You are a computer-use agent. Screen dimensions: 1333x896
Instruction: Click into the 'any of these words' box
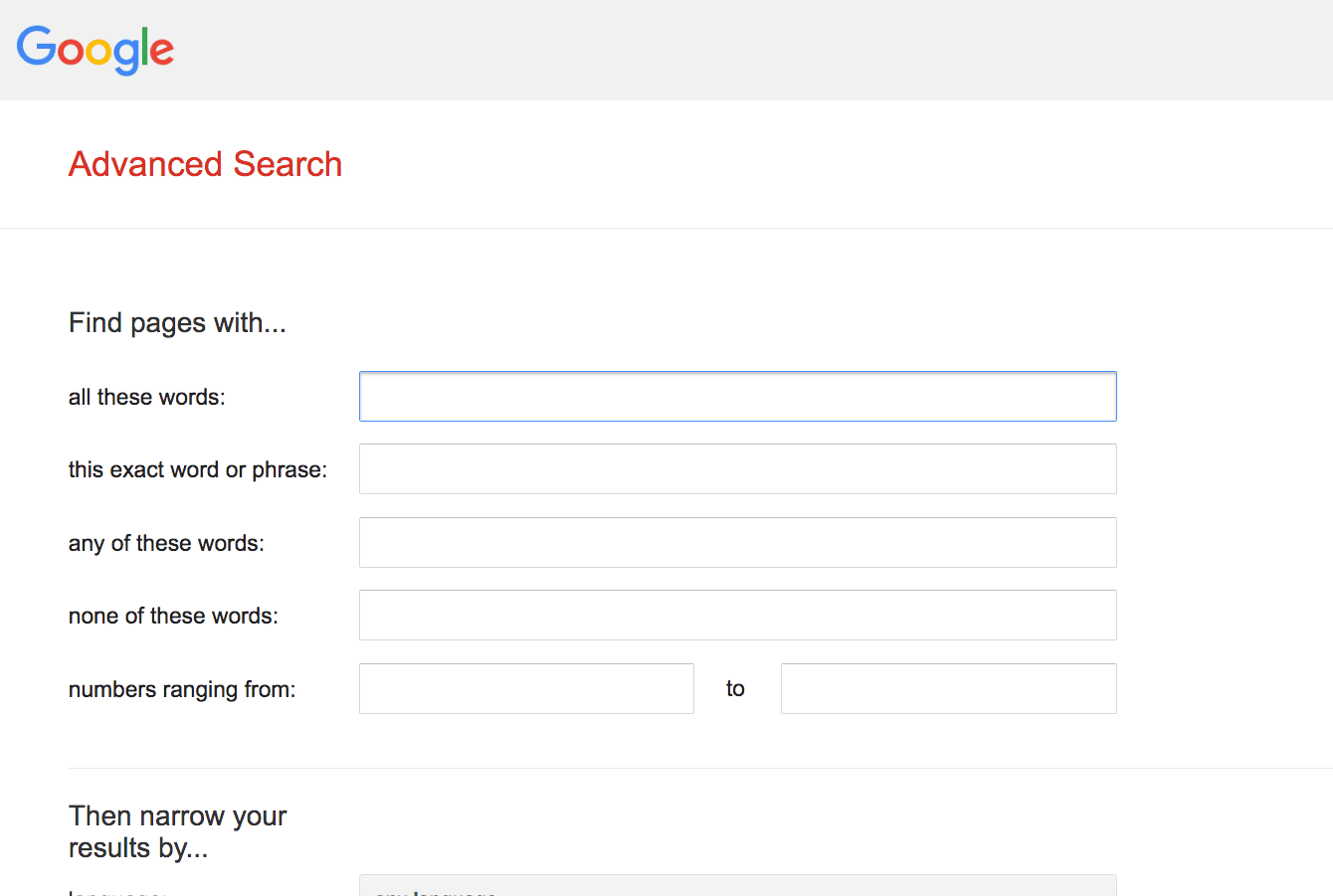[x=737, y=543]
